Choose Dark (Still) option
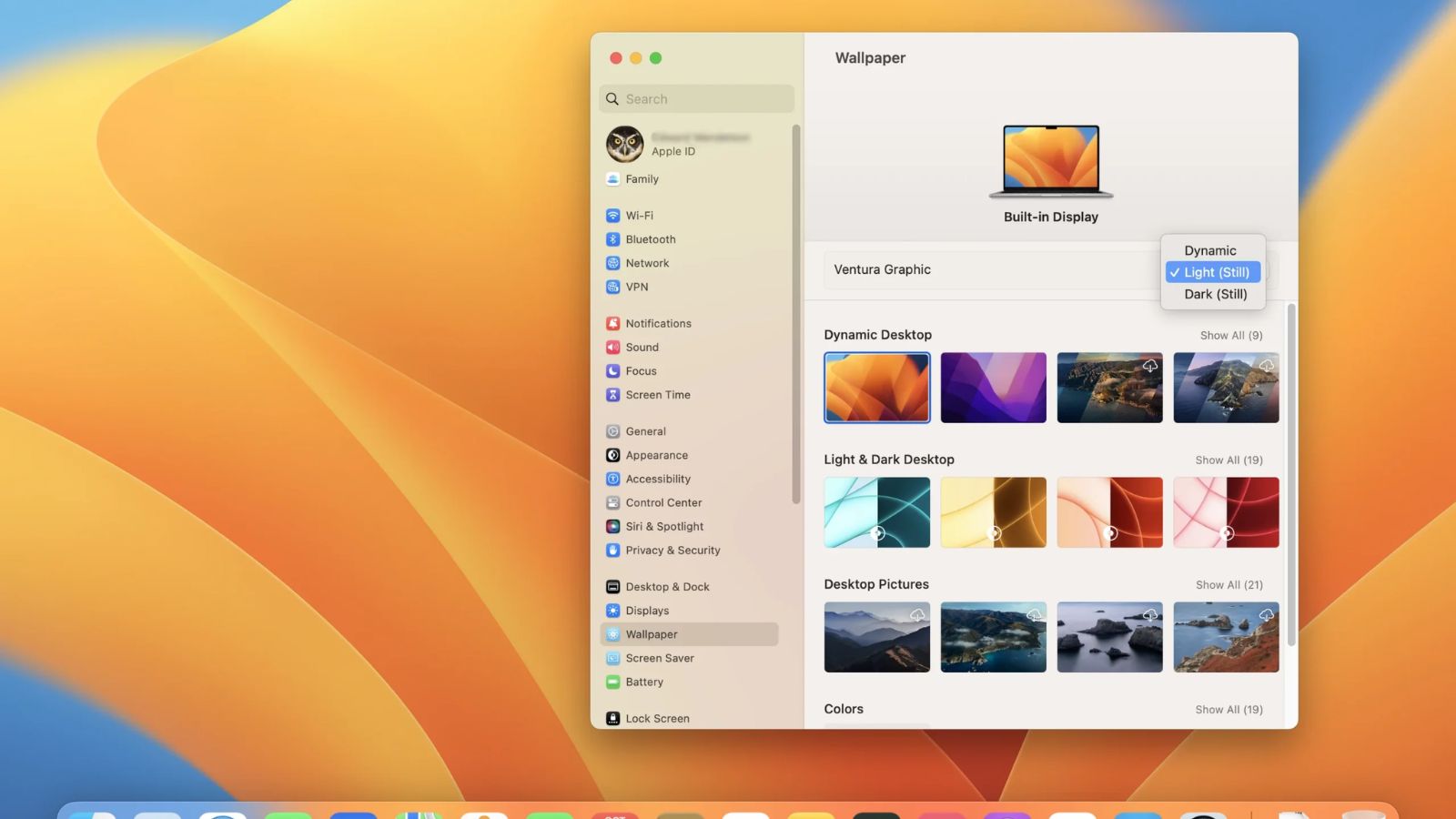Image resolution: width=1456 pixels, height=819 pixels. point(1215,294)
